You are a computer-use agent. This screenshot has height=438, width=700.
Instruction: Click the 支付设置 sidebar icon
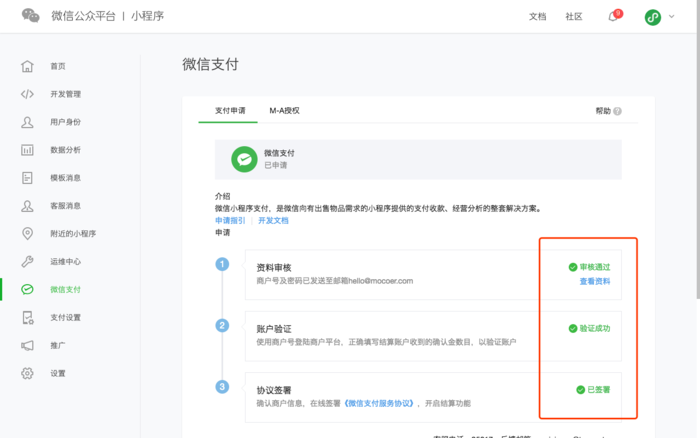pos(27,317)
